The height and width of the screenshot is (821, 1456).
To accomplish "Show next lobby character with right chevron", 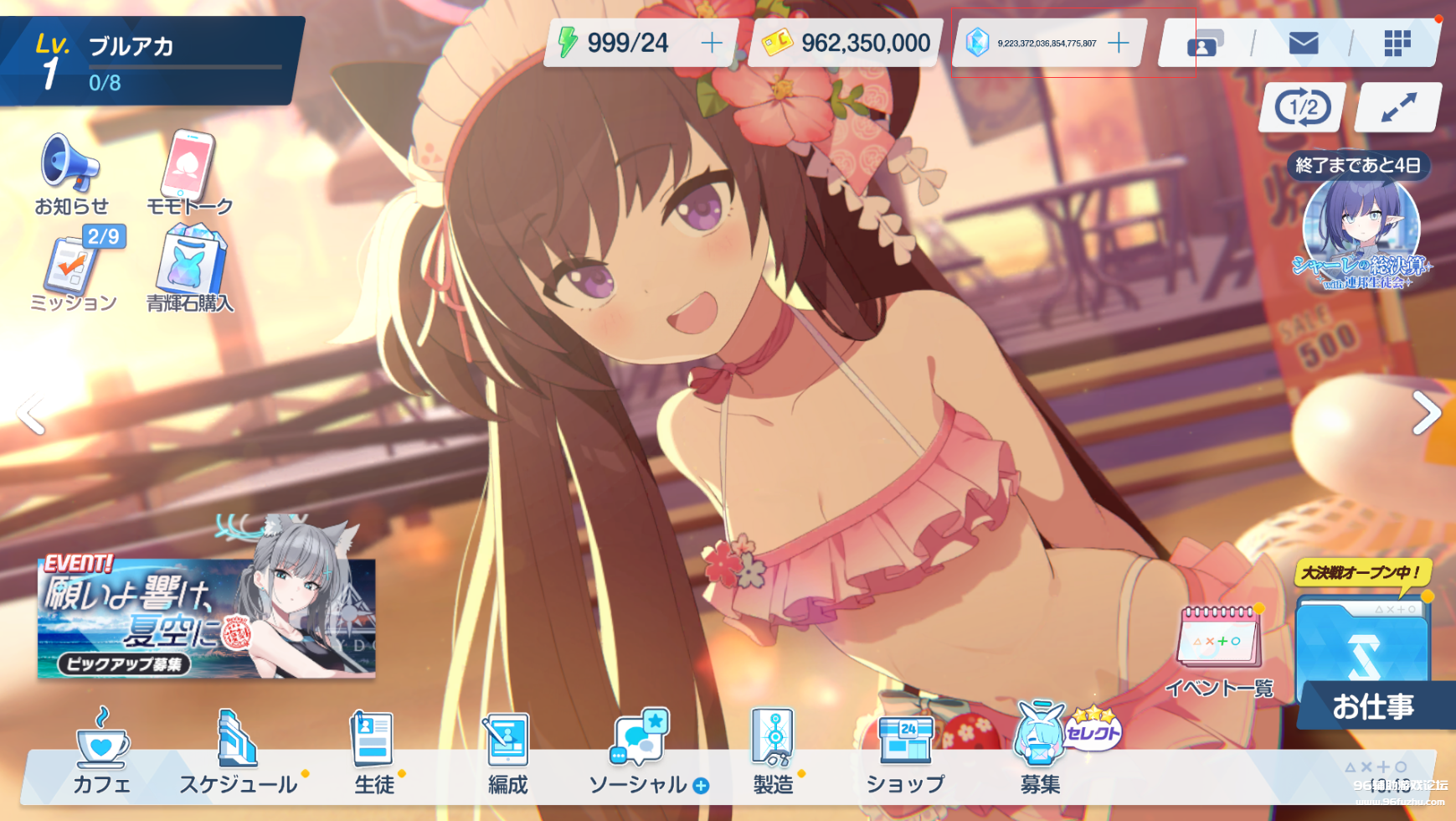I will [x=1427, y=413].
